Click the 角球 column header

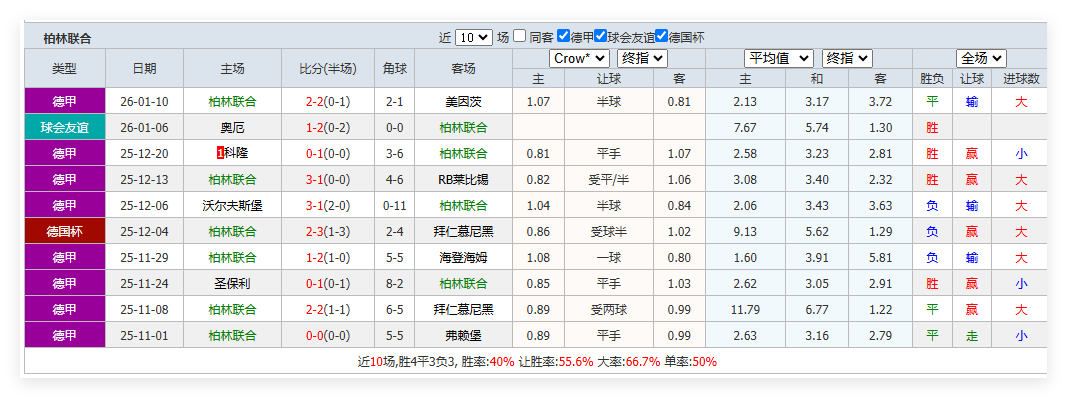(x=395, y=68)
